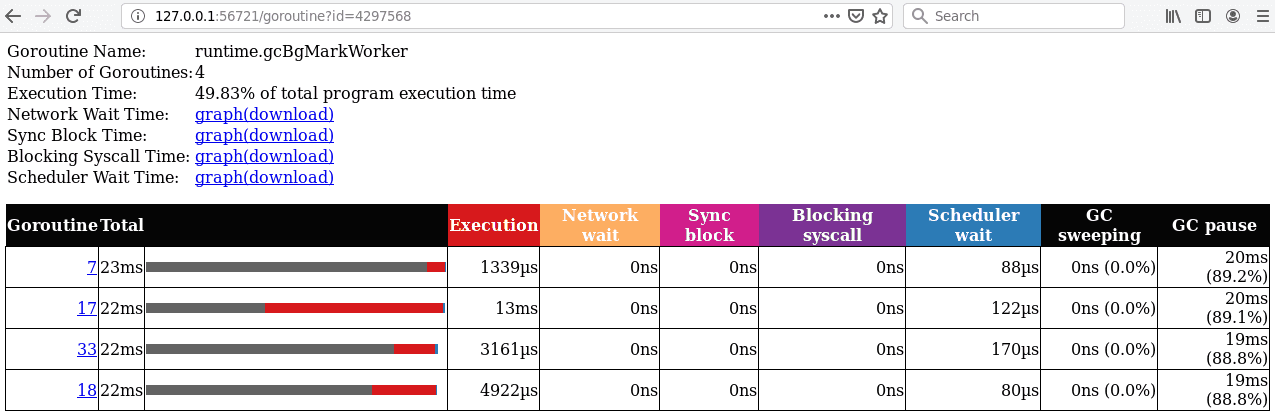Open goroutine 7 link
Image resolution: width=1275 pixels, height=416 pixels.
[92, 267]
